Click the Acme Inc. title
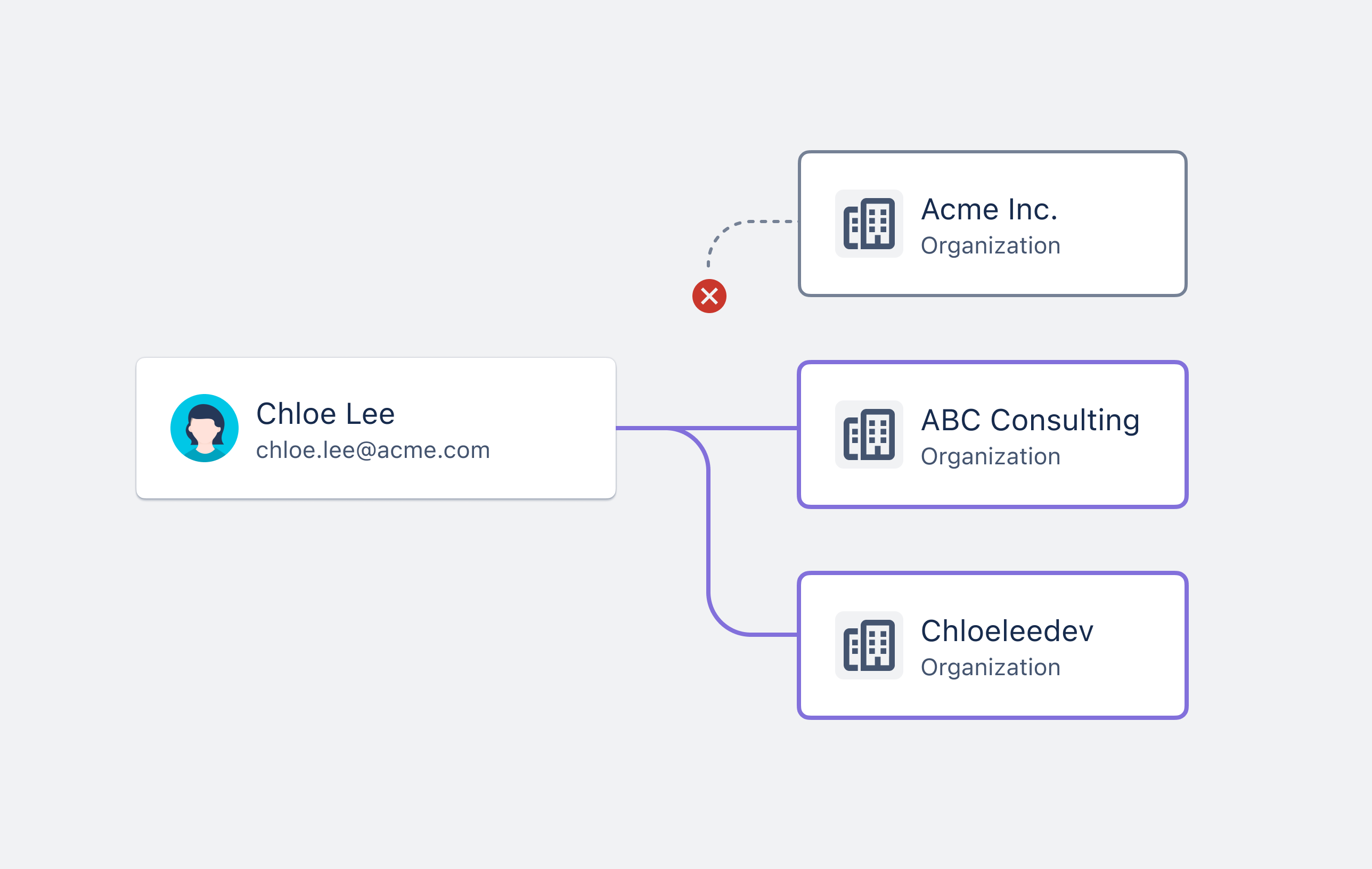 click(989, 209)
